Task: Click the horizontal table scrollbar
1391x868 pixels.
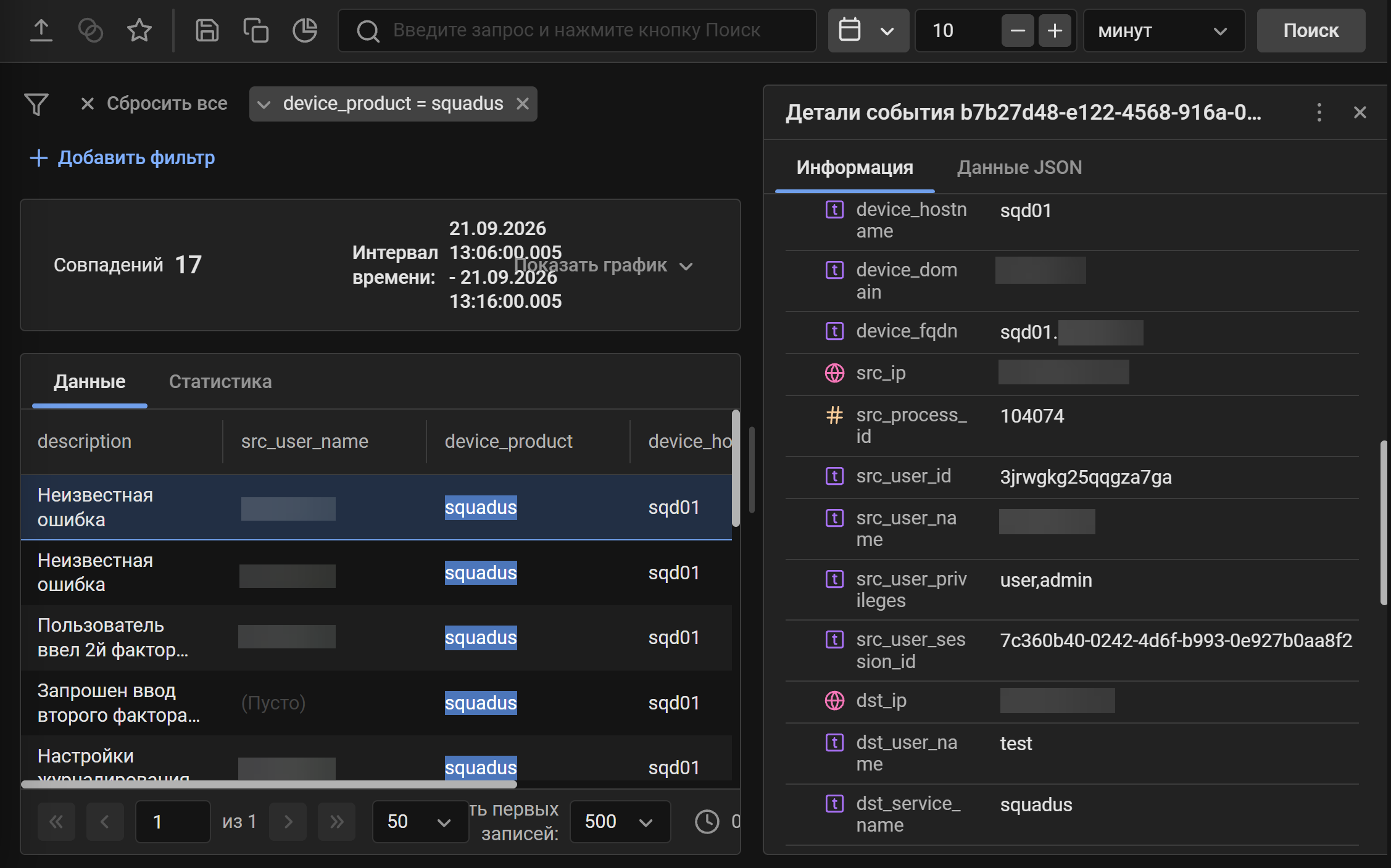Action: [269, 784]
